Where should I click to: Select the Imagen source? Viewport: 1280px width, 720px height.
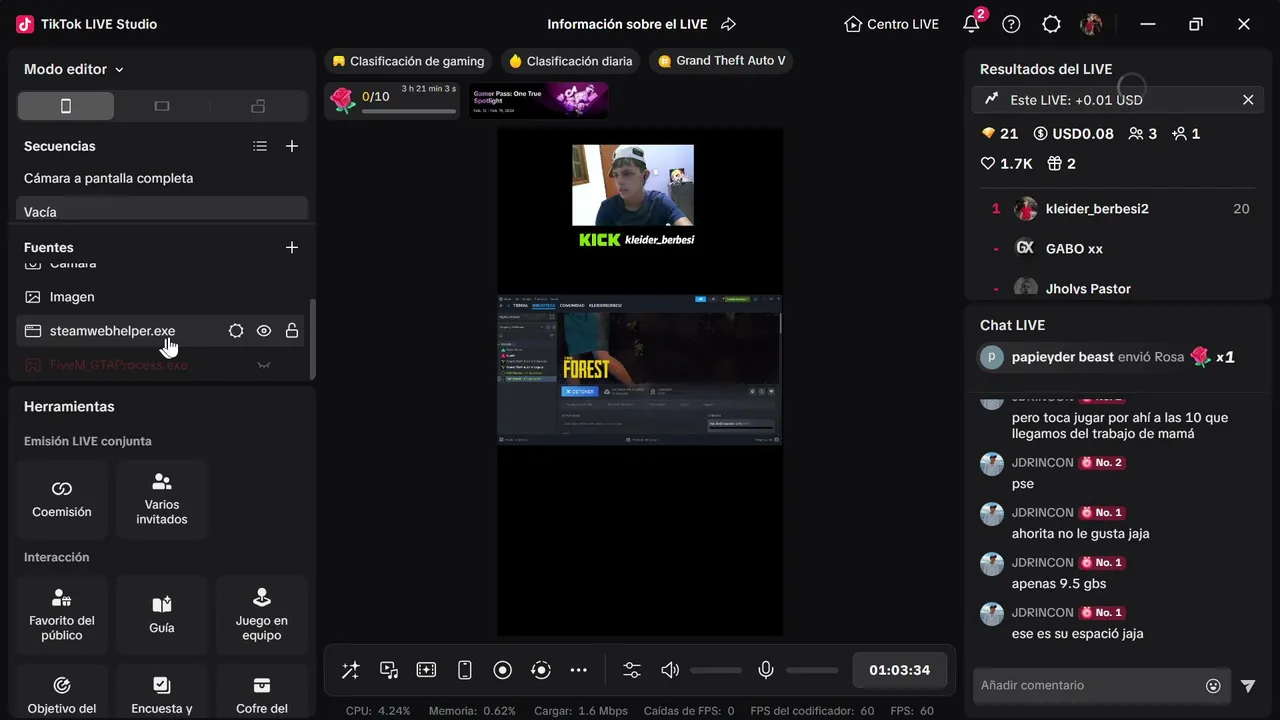(160, 297)
